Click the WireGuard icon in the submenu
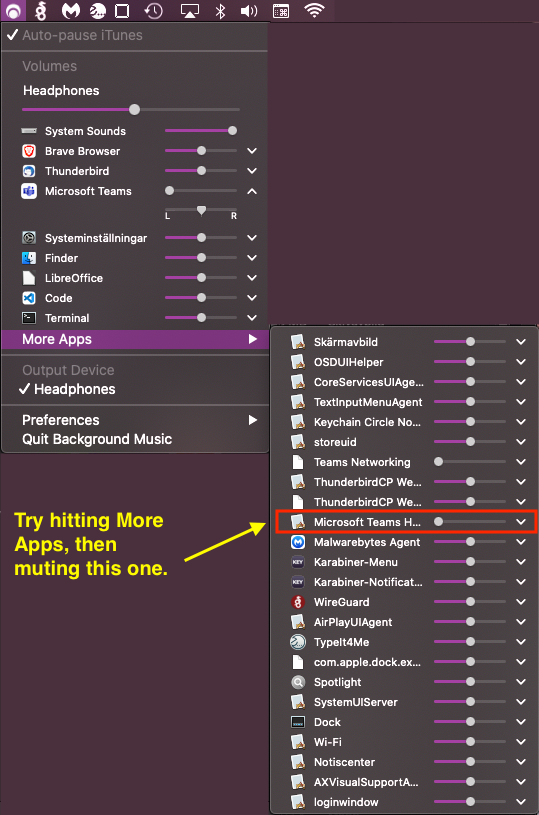Image resolution: width=539 pixels, height=815 pixels. (x=298, y=602)
